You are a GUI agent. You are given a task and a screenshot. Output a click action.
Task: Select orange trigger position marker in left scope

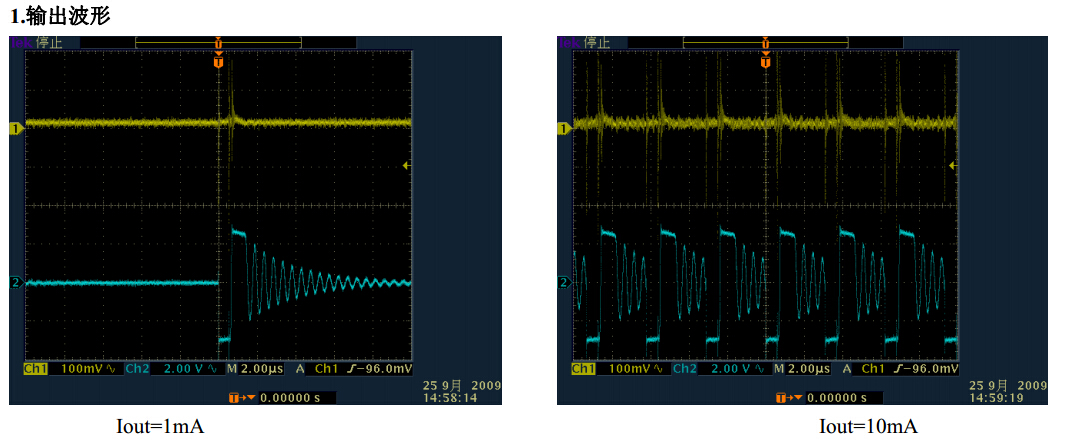click(219, 61)
